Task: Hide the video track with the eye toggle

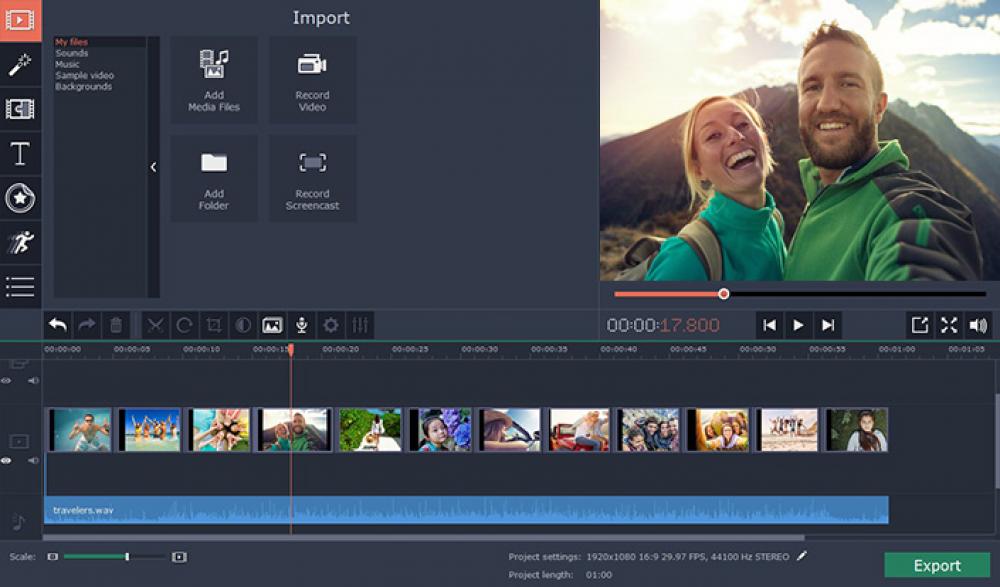Action: (7, 461)
